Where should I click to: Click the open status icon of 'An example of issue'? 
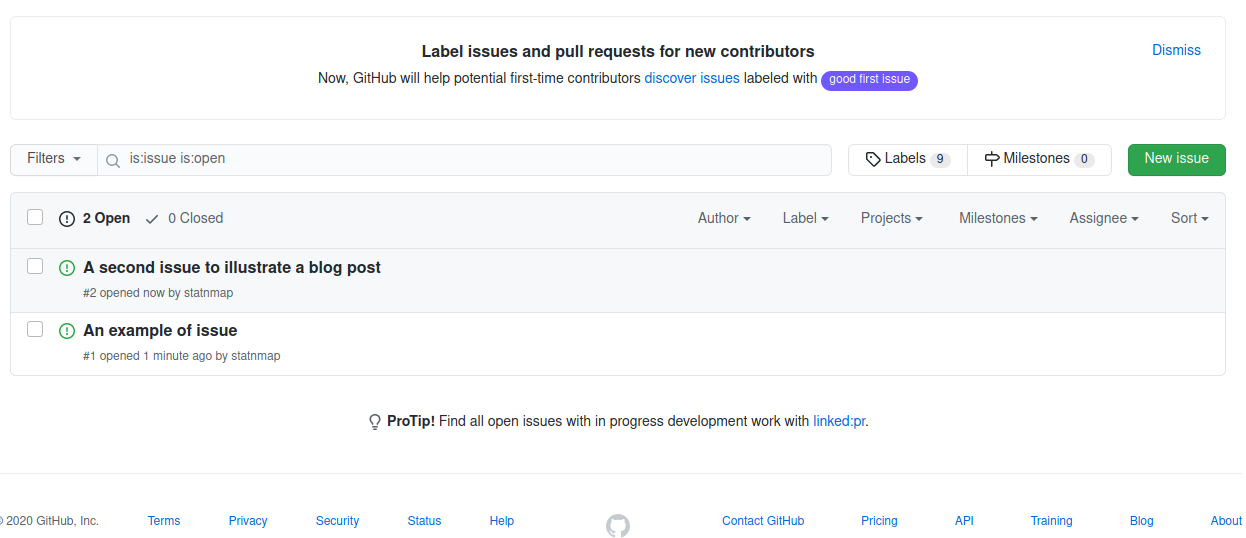pyautogui.click(x=67, y=331)
